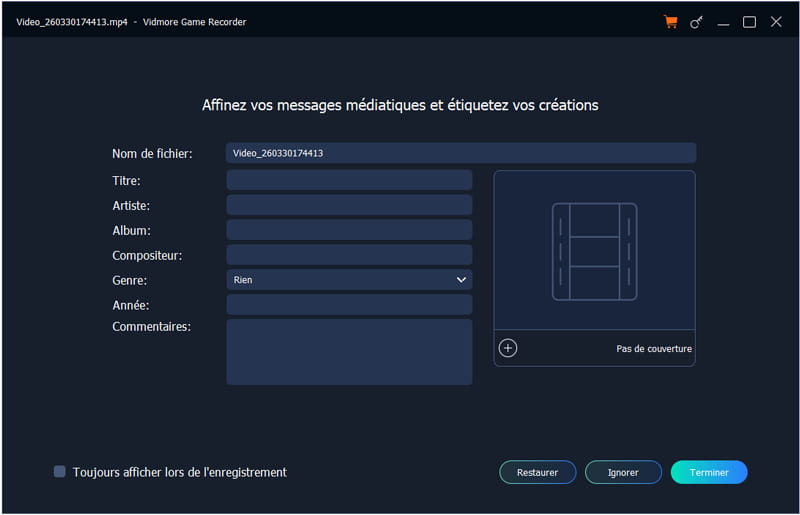The width and height of the screenshot is (800, 515).
Task: Focus the Album input field
Action: pos(349,230)
